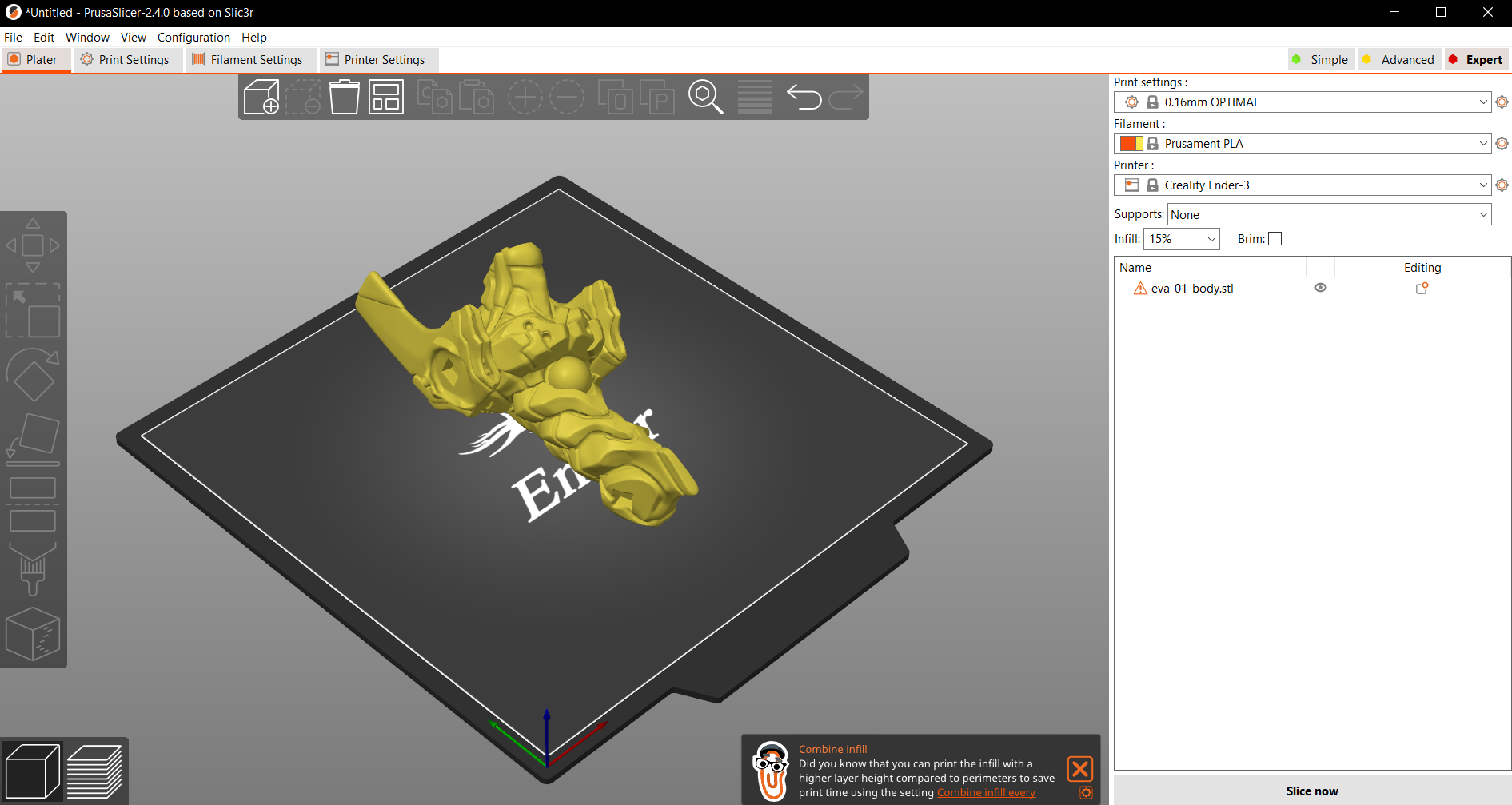Open the Search magnifier tool

706,98
